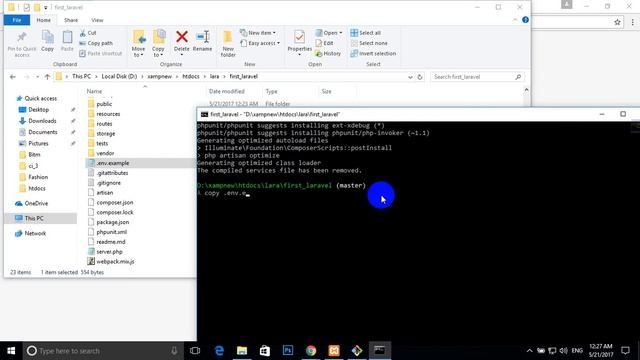640x360 pixels.
Task: Click History in Open group
Action: point(328,53)
